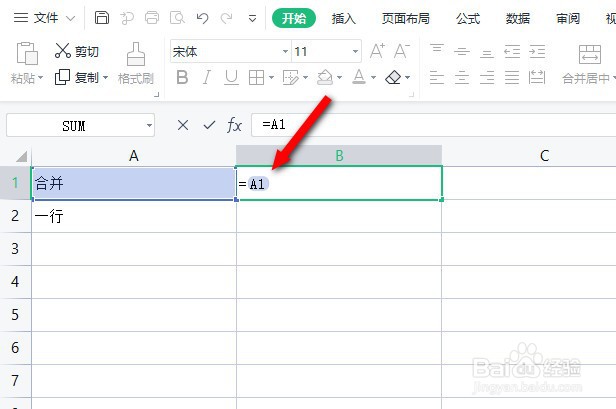Expand the clear eraser dropdown arrow
Screen dimensions: 616x409
point(407,77)
